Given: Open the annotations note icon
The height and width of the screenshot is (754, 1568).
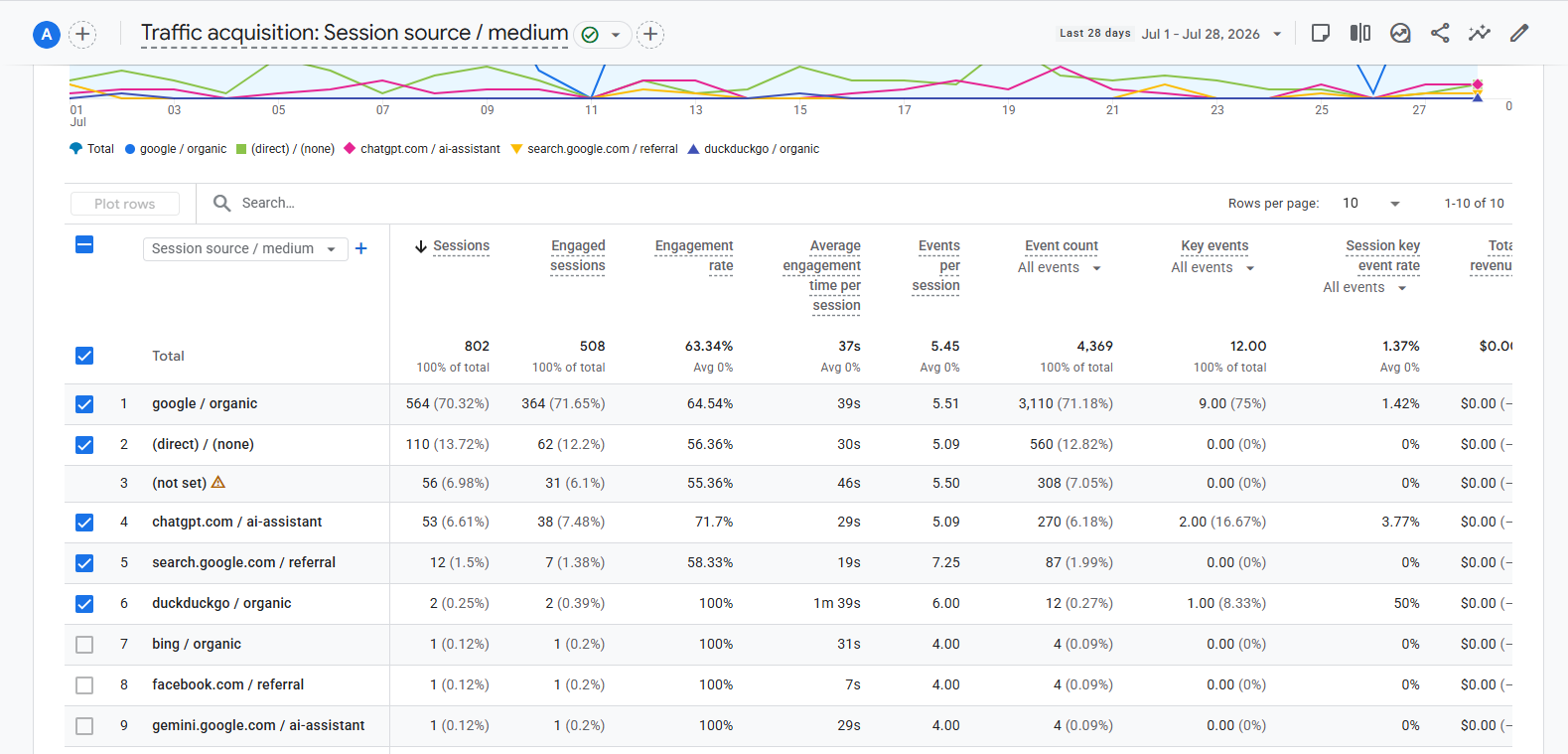Looking at the screenshot, I should pyautogui.click(x=1321, y=34).
